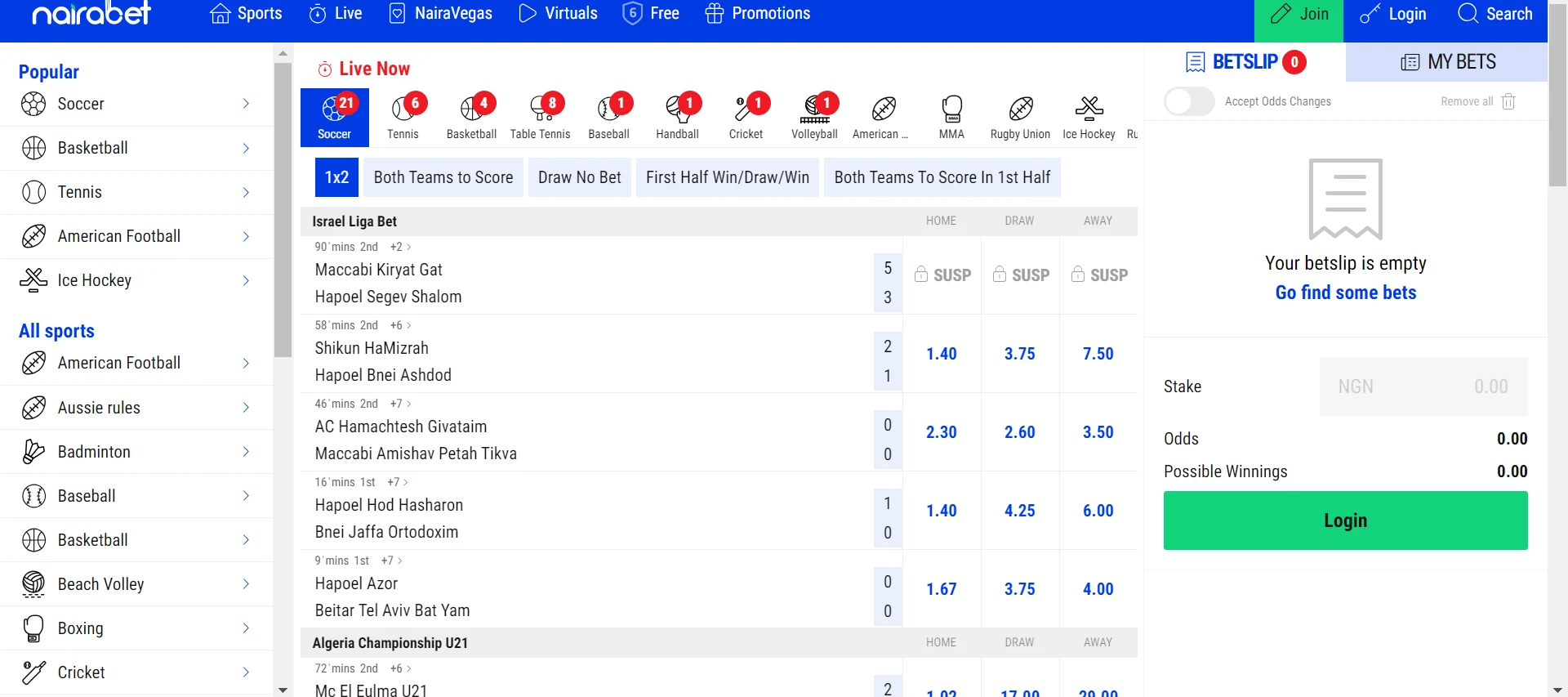This screenshot has width=1568, height=697.
Task: Toggle Accept Odds Changes switch
Action: (1189, 101)
